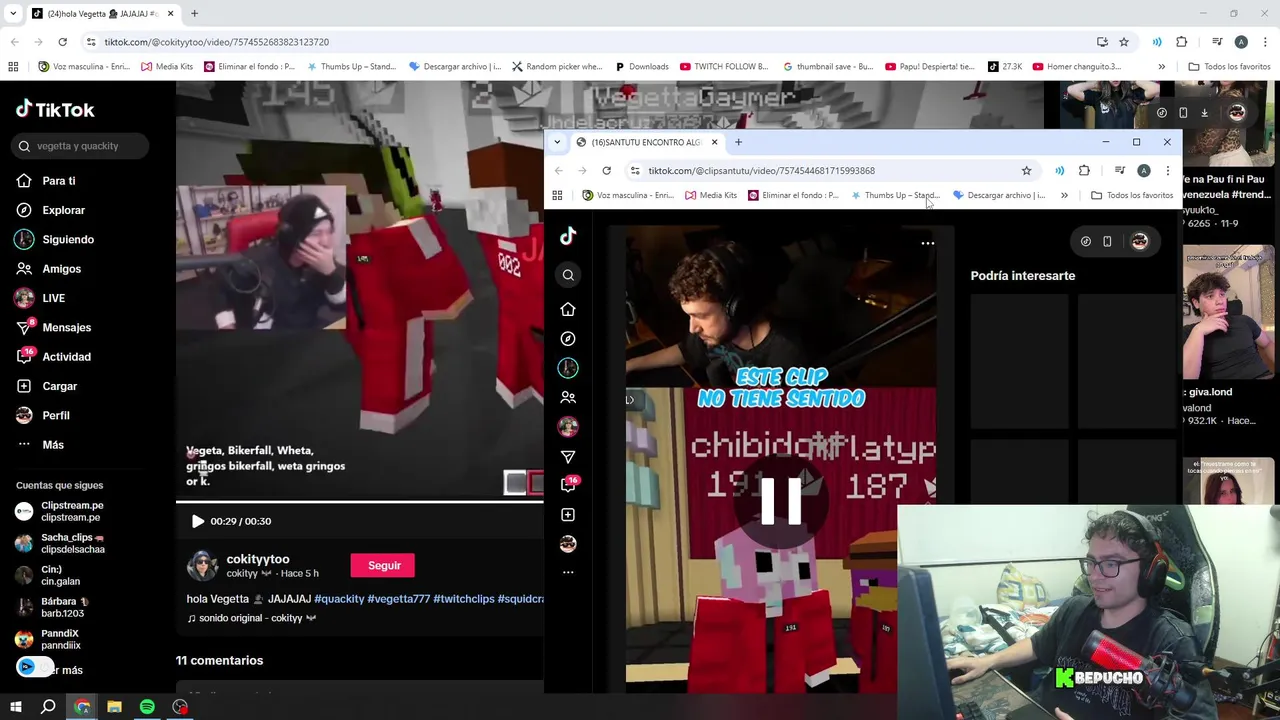Reload the page in back Chrome window
Image resolution: width=1280 pixels, height=720 pixels.
tap(62, 42)
